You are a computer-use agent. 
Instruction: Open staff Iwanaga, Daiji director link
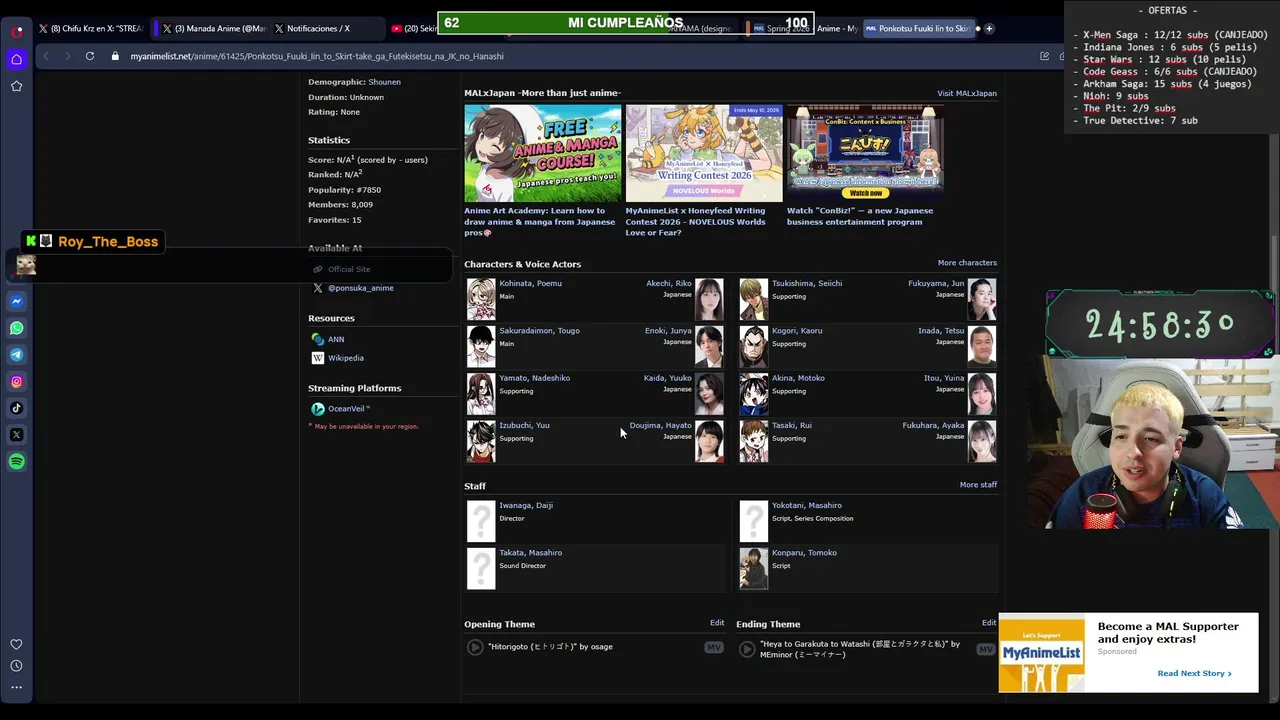click(526, 505)
